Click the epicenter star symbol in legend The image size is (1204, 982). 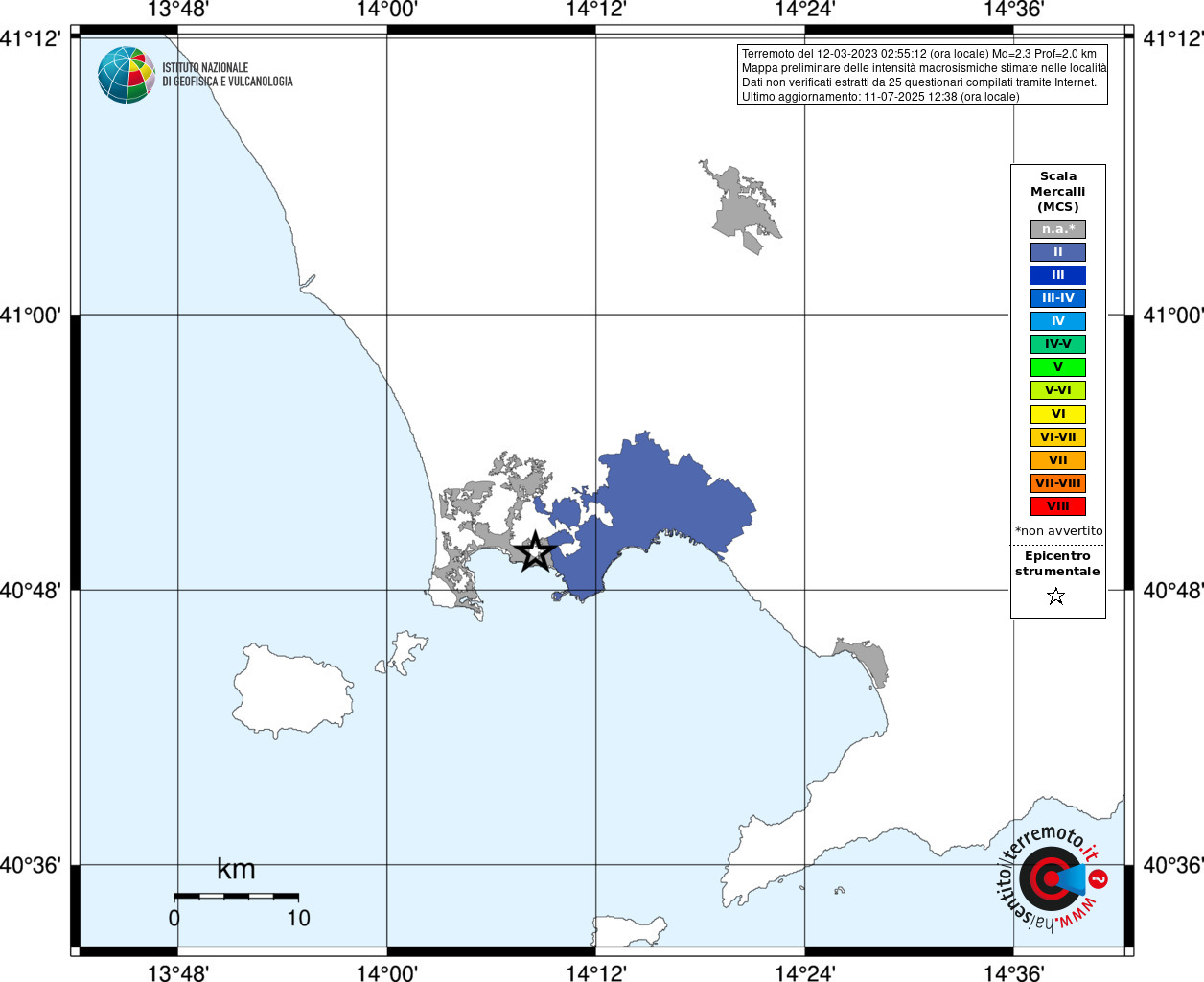1056,596
